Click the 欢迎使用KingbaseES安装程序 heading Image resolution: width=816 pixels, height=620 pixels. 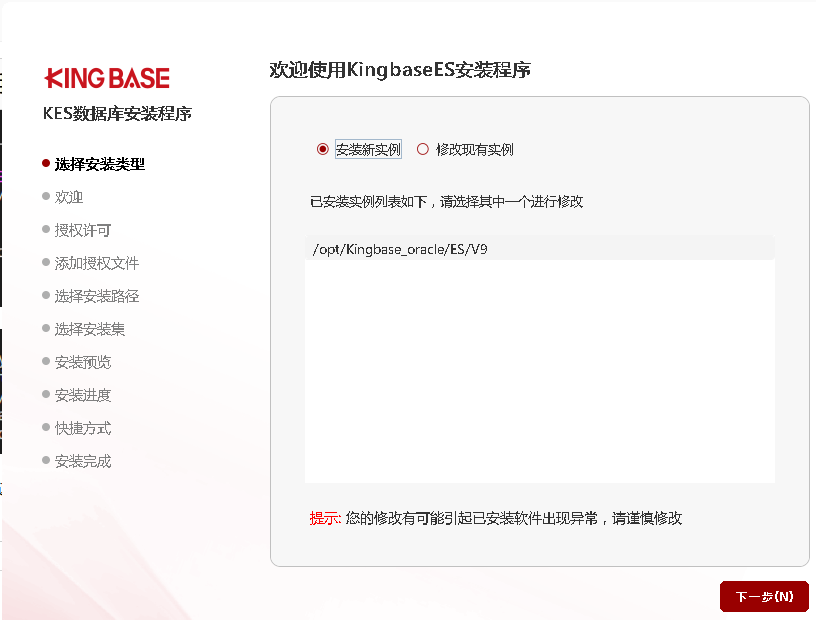pos(400,69)
